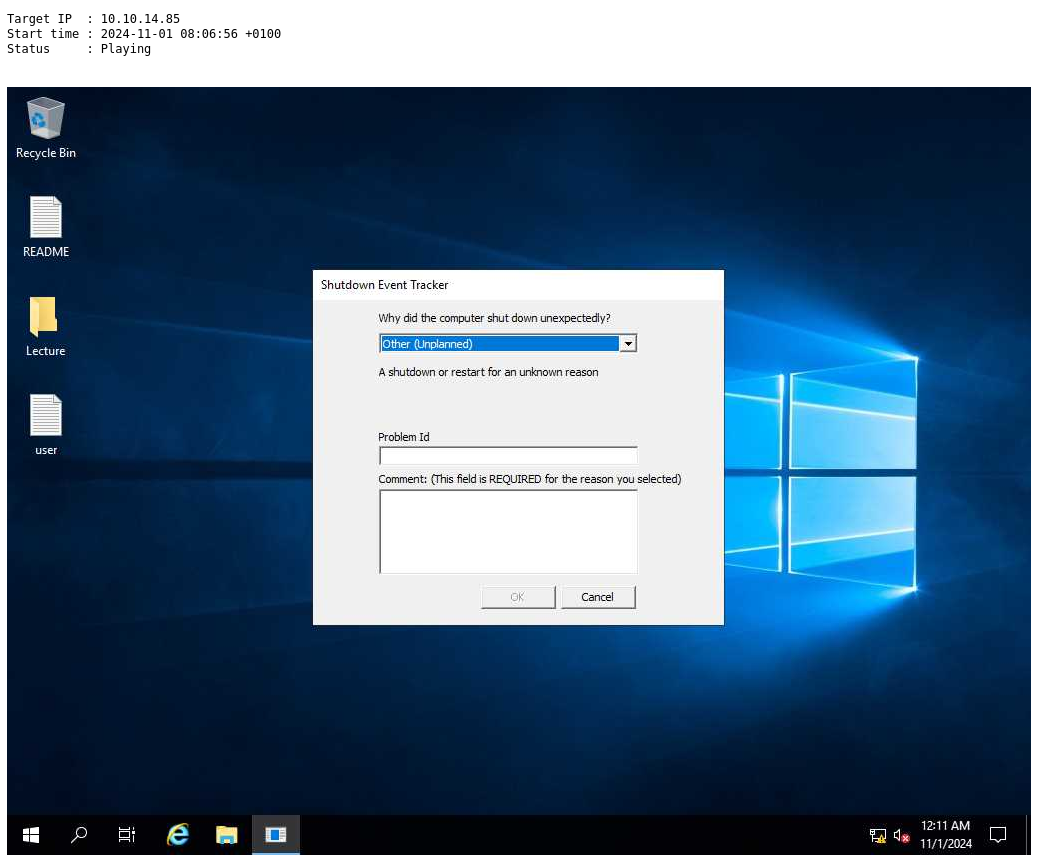The width and height of the screenshot is (1037, 862).
Task: Click the 'Comment: (This field is REQUIRED...)' label
Action: pos(529,479)
